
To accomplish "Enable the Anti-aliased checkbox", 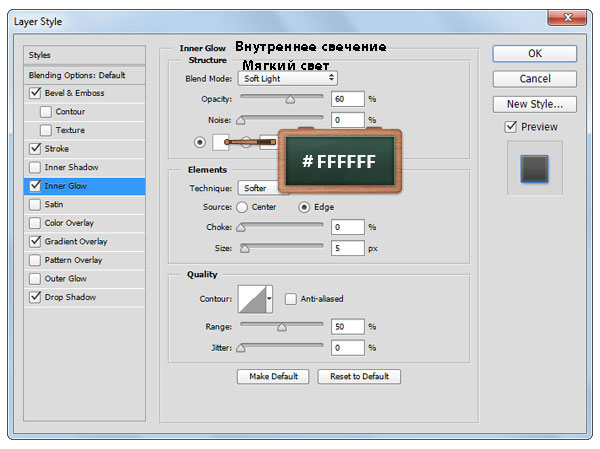I will [290, 299].
